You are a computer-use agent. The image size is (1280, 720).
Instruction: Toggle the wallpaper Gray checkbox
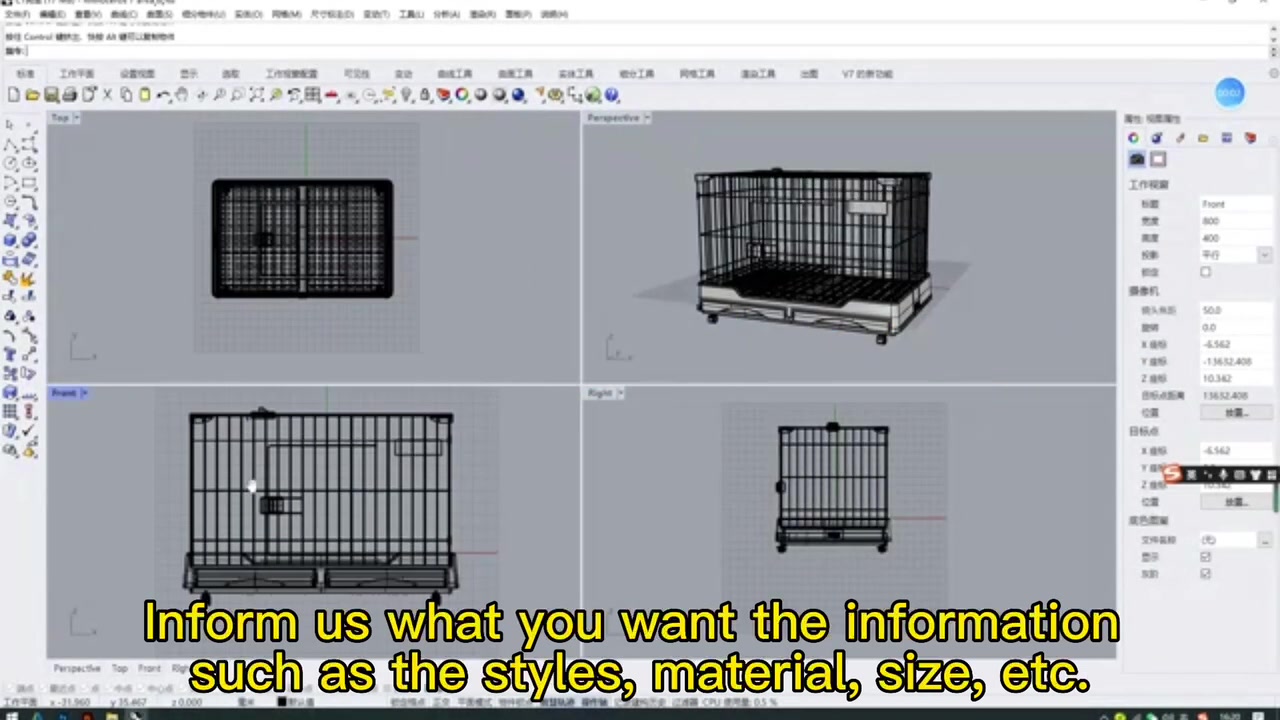pyautogui.click(x=1205, y=574)
